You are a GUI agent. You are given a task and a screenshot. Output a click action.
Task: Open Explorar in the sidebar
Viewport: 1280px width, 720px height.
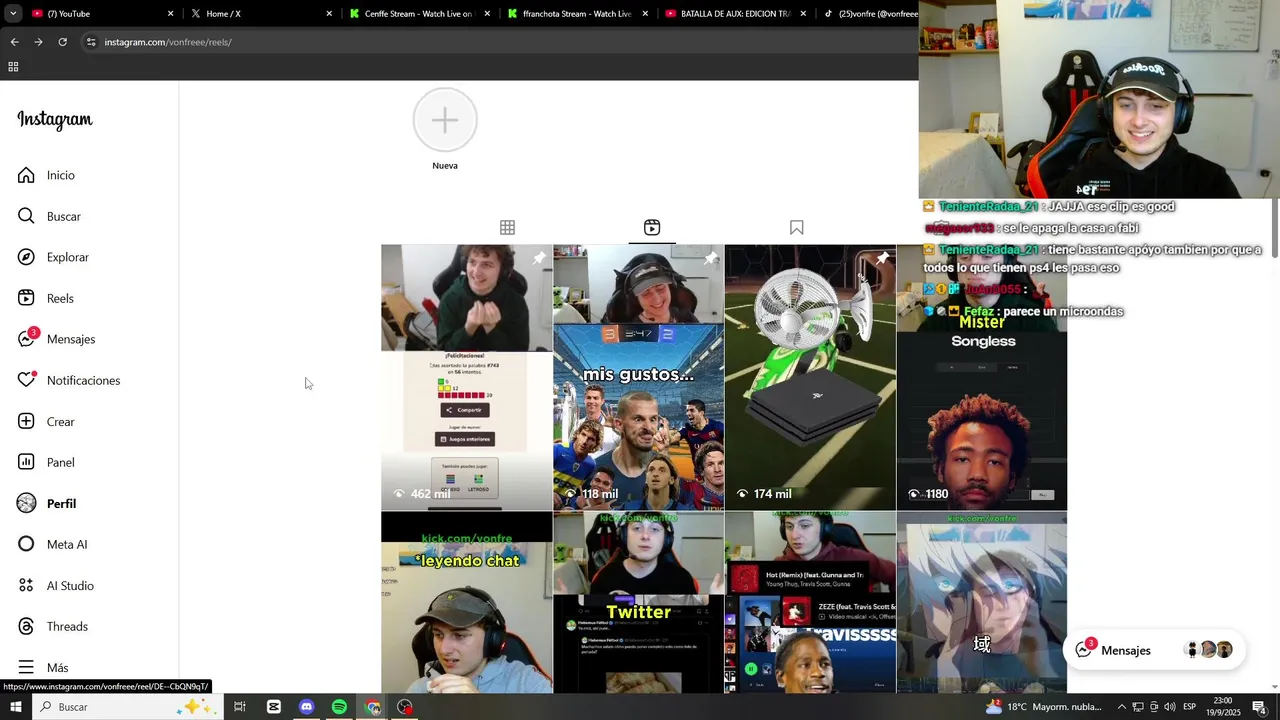(x=54, y=257)
